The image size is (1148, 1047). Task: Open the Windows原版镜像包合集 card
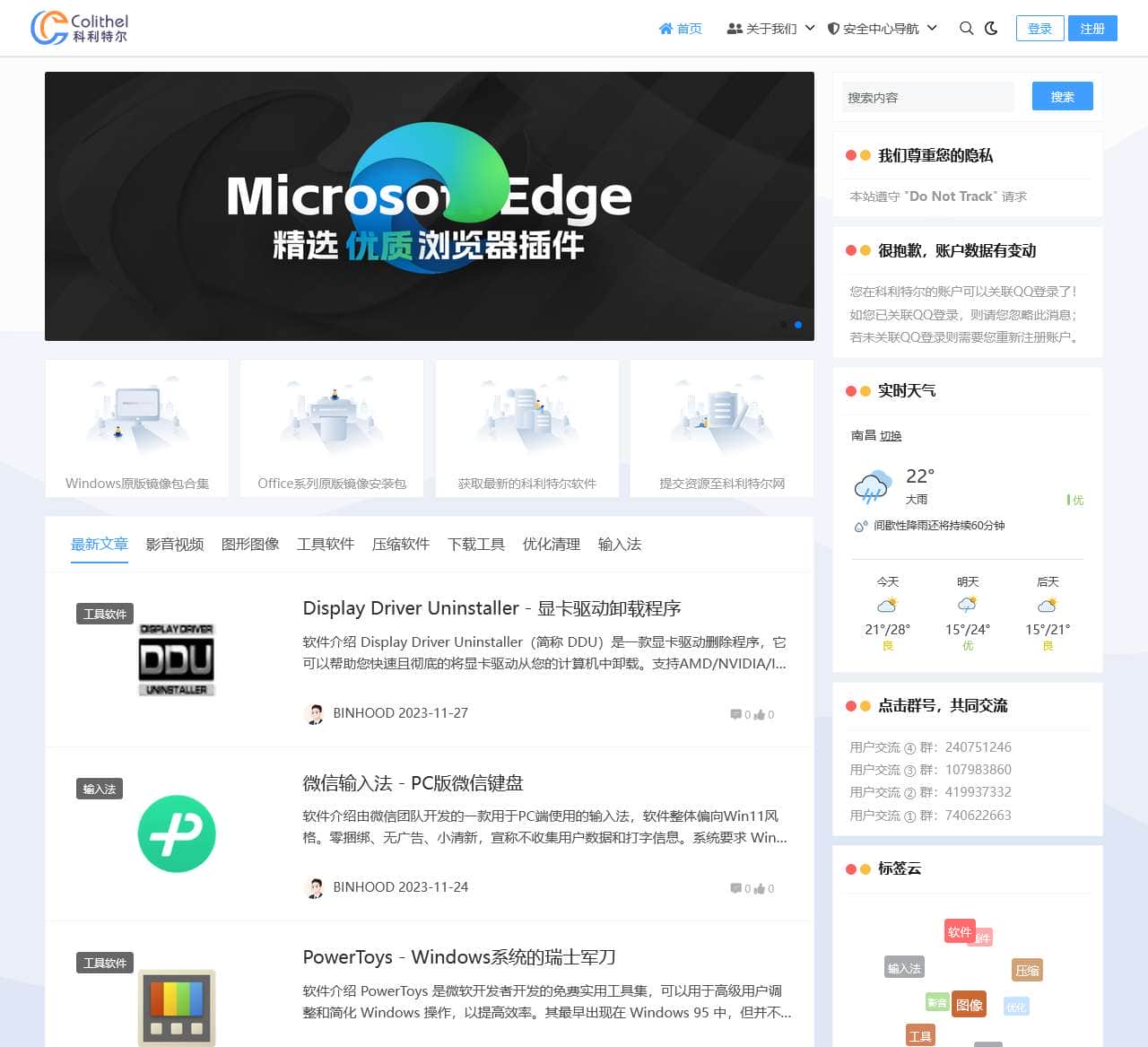point(137,428)
